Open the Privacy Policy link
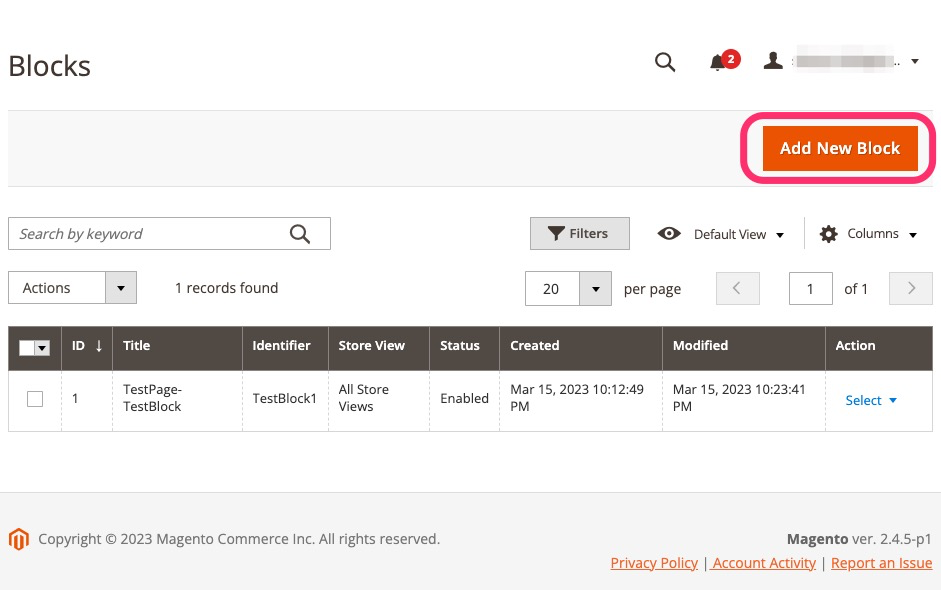Image resolution: width=941 pixels, height=590 pixels. 653,563
